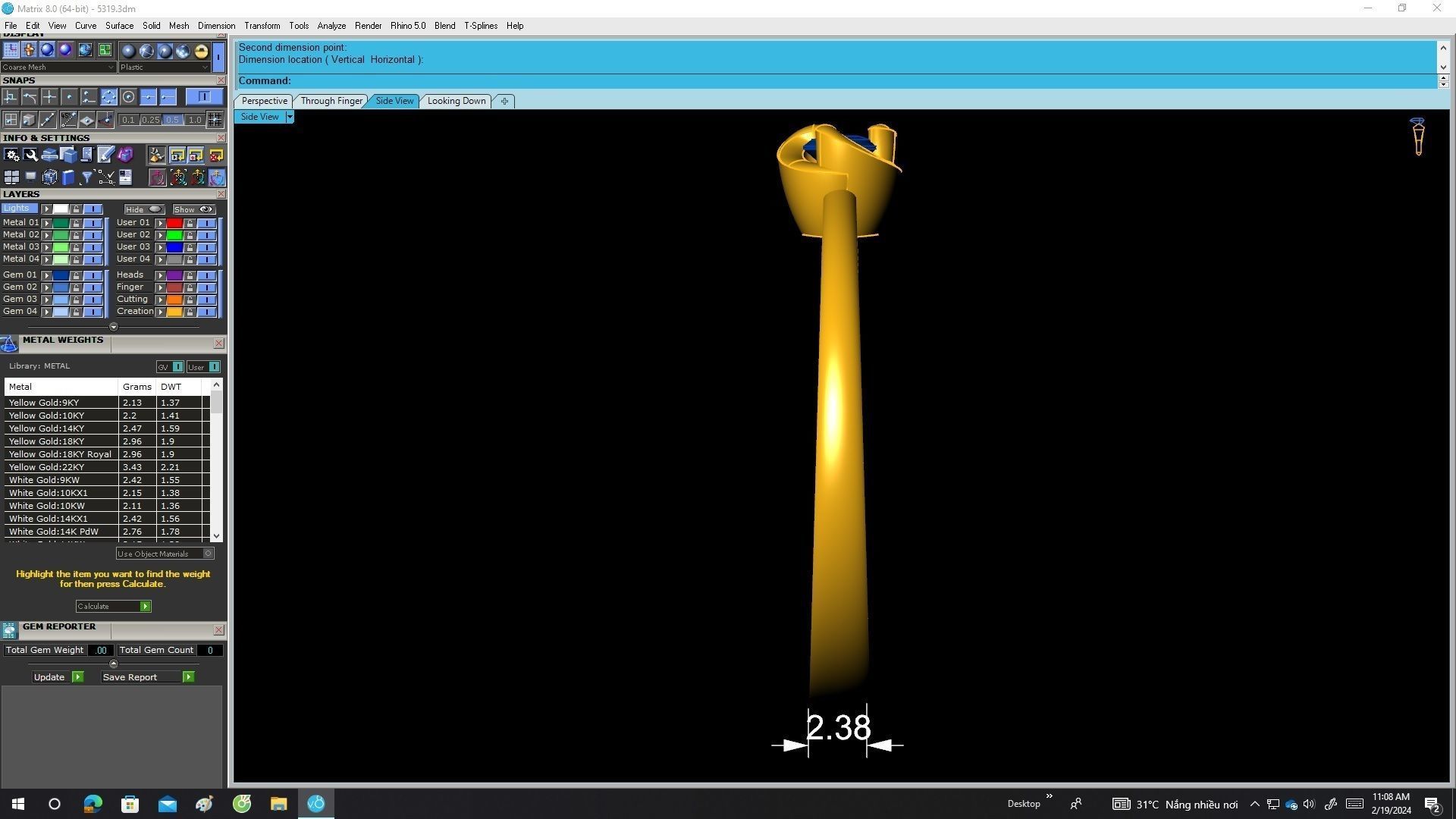The image size is (1456, 819).
Task: Click the filter funnel icon
Action: (x=87, y=177)
